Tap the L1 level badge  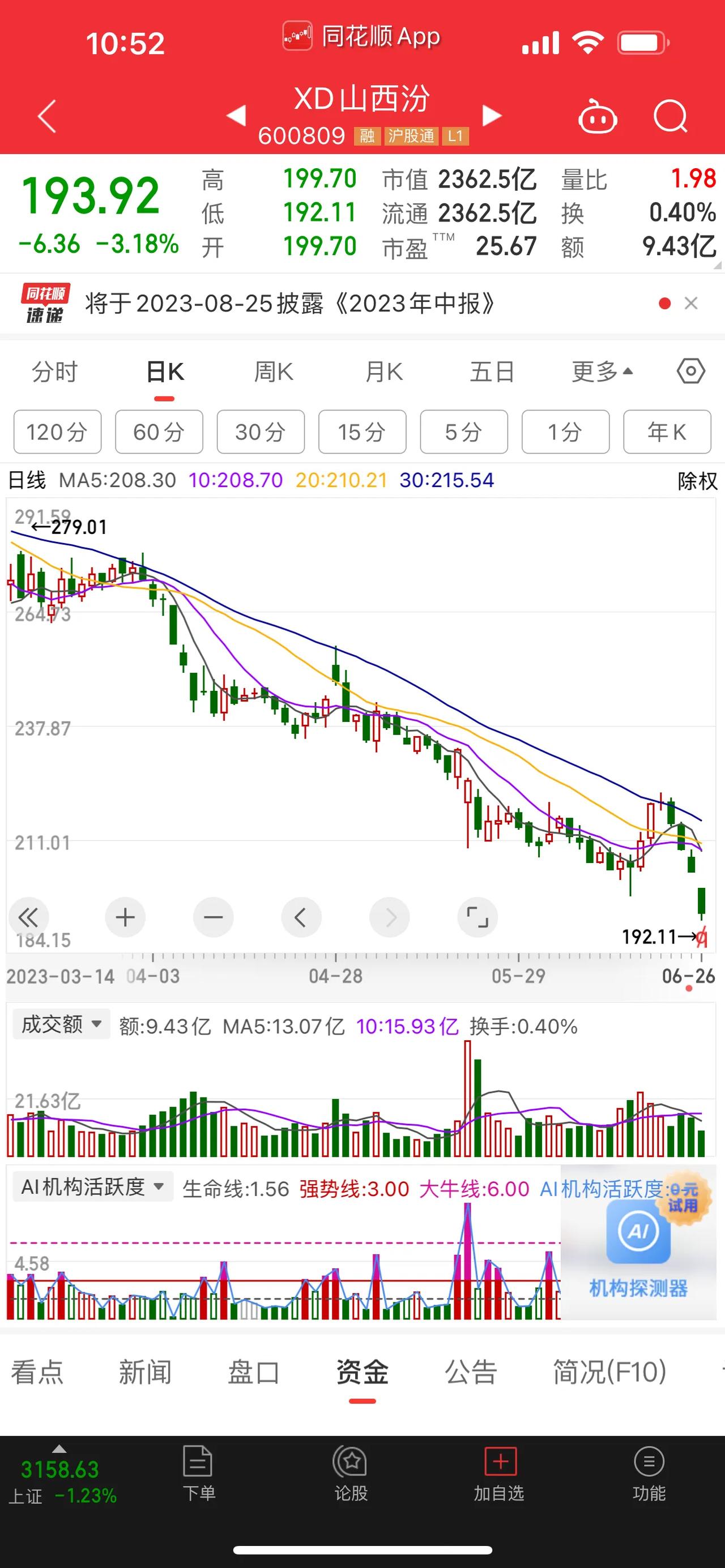(x=455, y=136)
